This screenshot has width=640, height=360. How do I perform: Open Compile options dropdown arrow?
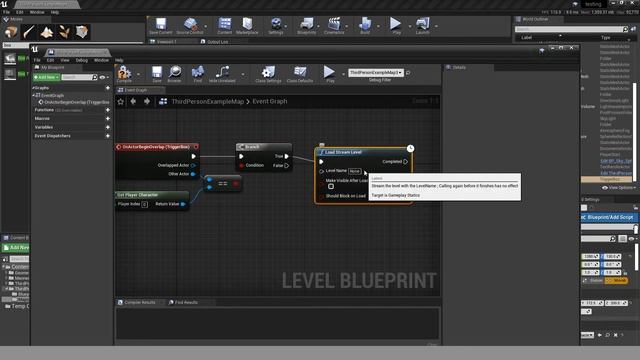pyautogui.click(x=138, y=74)
